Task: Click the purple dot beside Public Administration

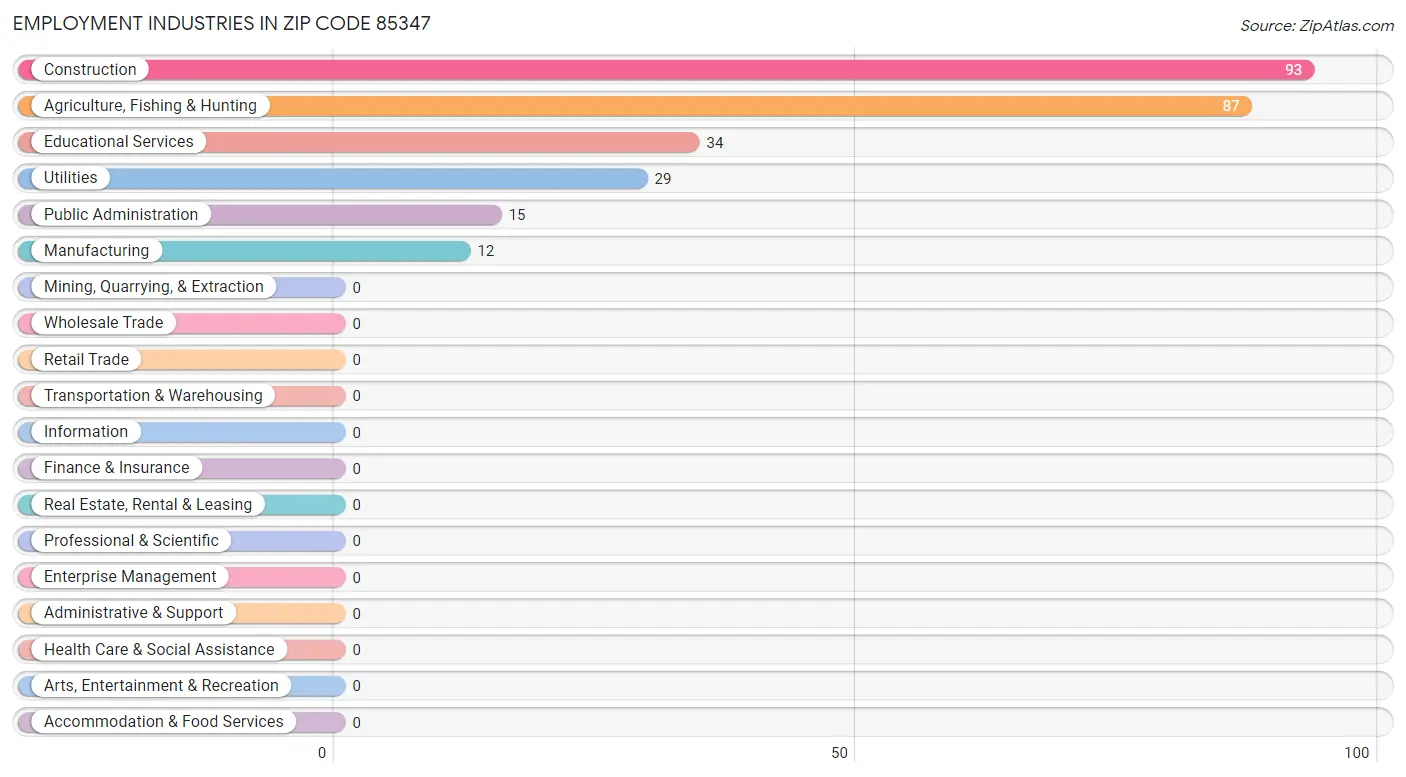Action: pos(28,215)
